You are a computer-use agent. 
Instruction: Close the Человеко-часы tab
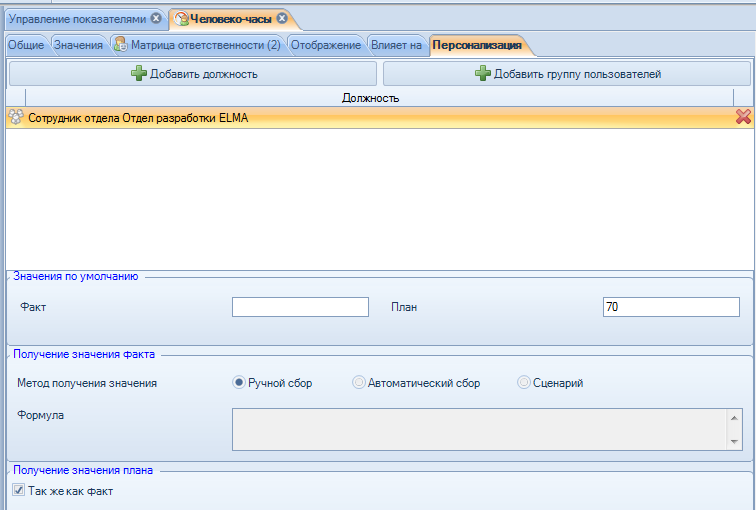tap(282, 19)
